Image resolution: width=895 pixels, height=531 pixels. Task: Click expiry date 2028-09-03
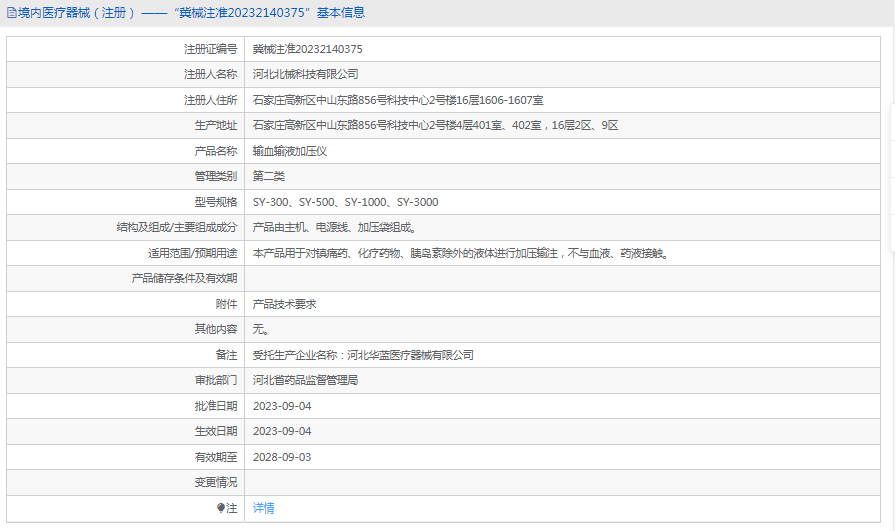tap(282, 457)
